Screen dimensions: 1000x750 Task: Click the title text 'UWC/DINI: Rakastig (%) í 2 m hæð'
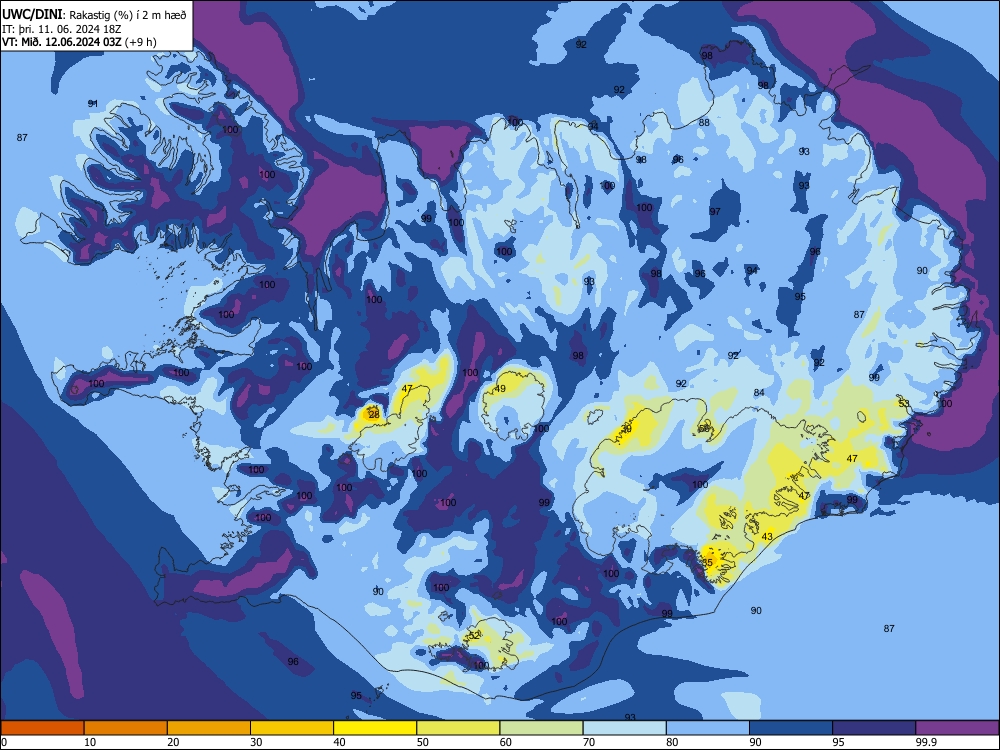pyautogui.click(x=94, y=15)
